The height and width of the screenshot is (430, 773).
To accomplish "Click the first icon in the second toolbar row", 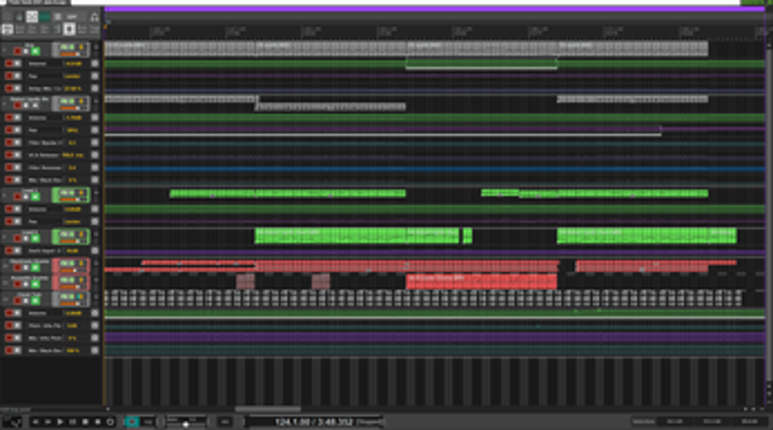I will click(x=7, y=30).
